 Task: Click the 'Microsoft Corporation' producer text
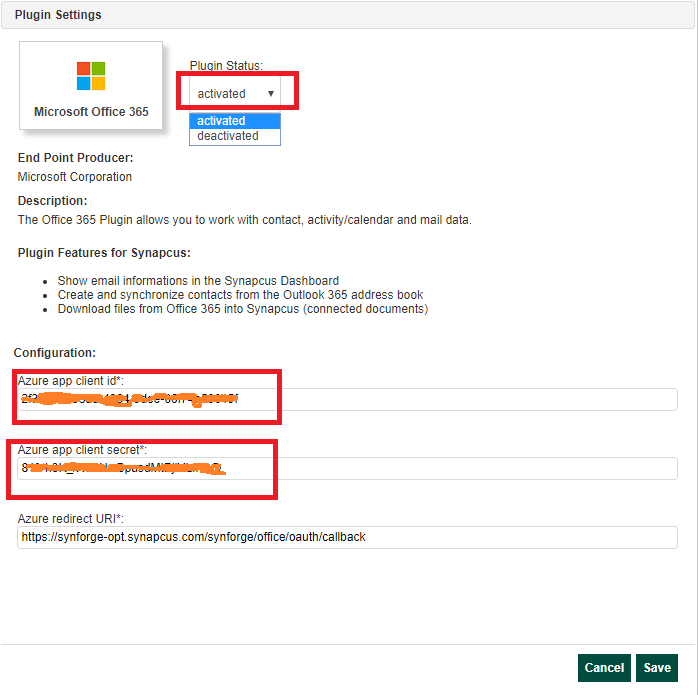pyautogui.click(x=75, y=177)
